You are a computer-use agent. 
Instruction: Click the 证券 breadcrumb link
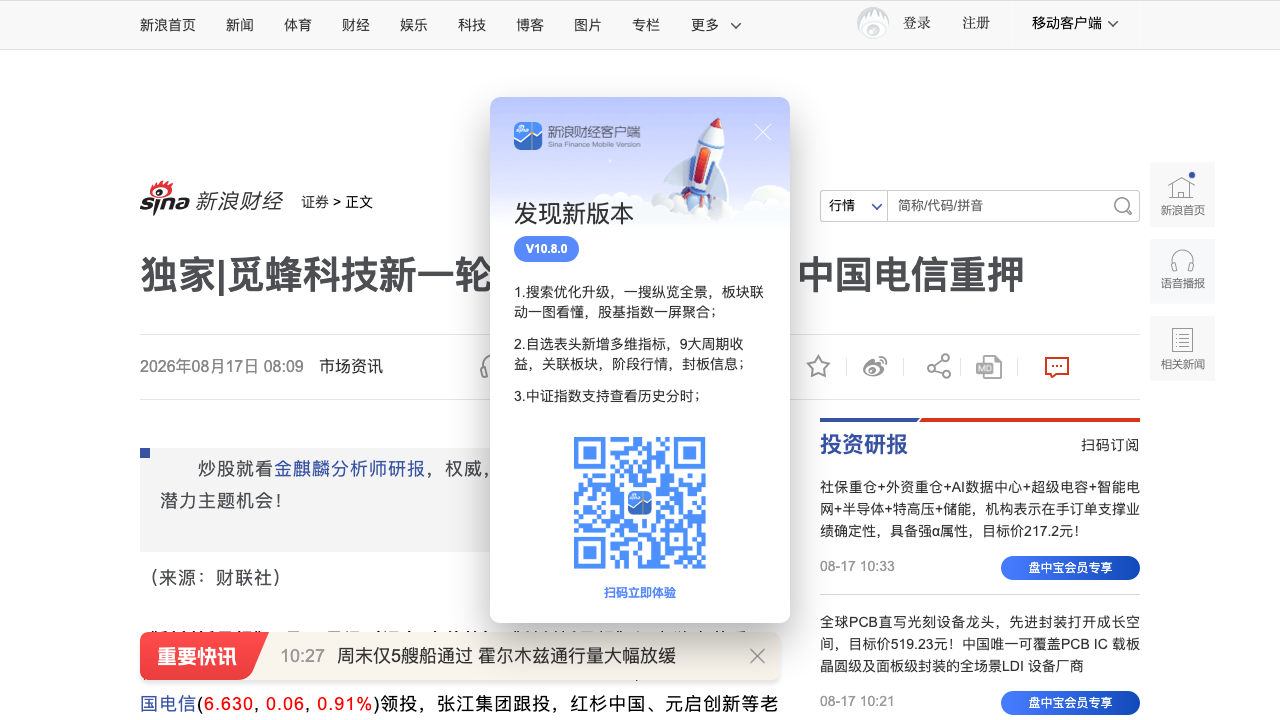point(315,202)
